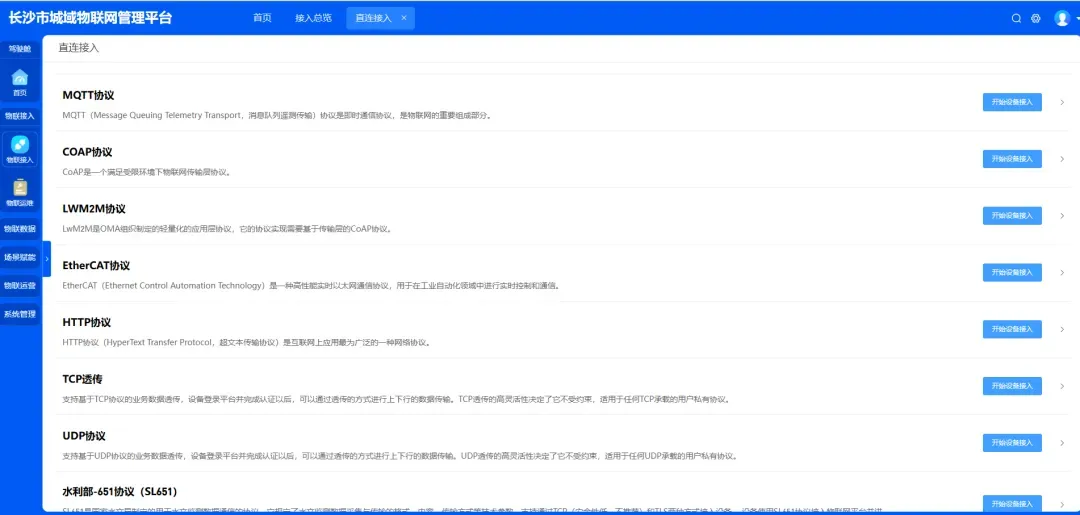Open the 驾驶舱 sidebar menu item
This screenshot has height=515, width=1080.
coord(20,49)
